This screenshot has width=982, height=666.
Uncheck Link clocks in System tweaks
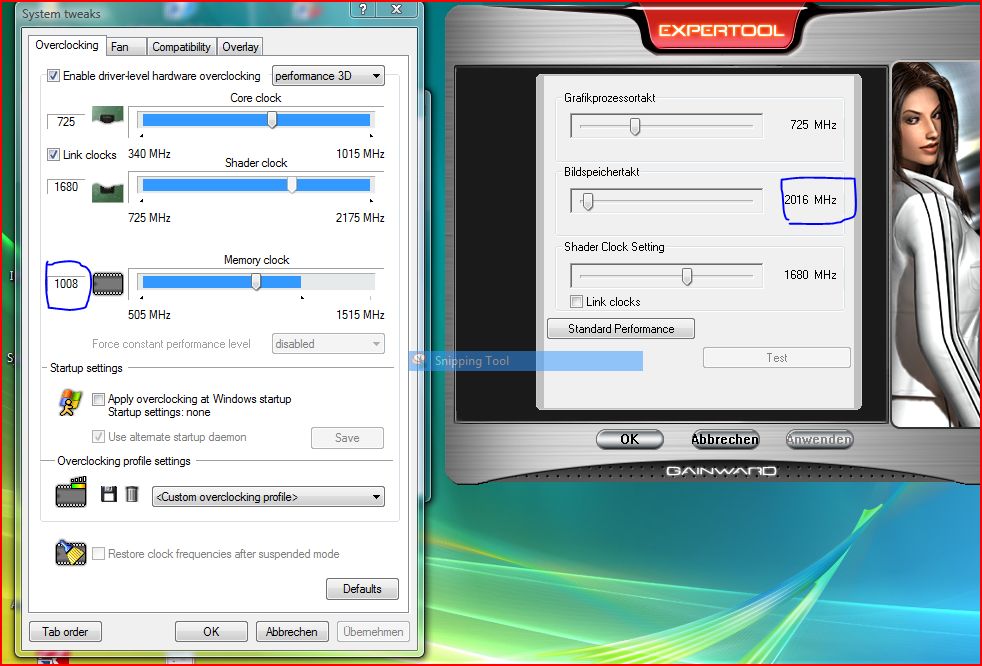[53, 154]
